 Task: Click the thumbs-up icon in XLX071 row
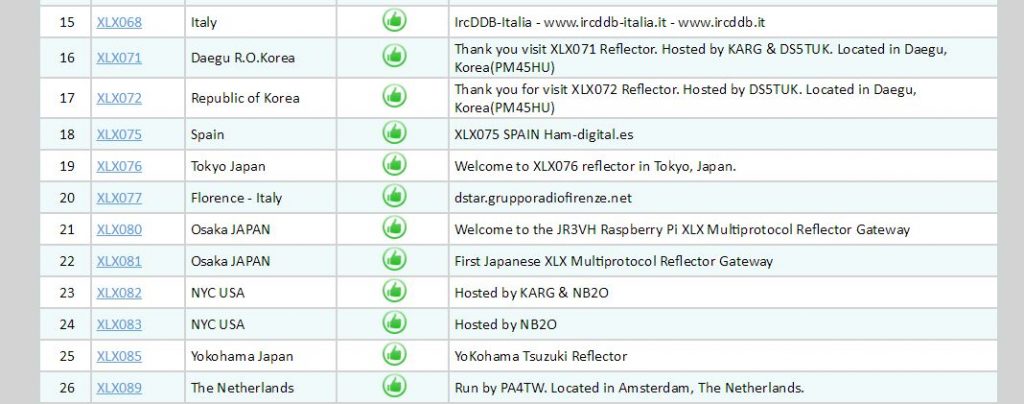(x=394, y=56)
